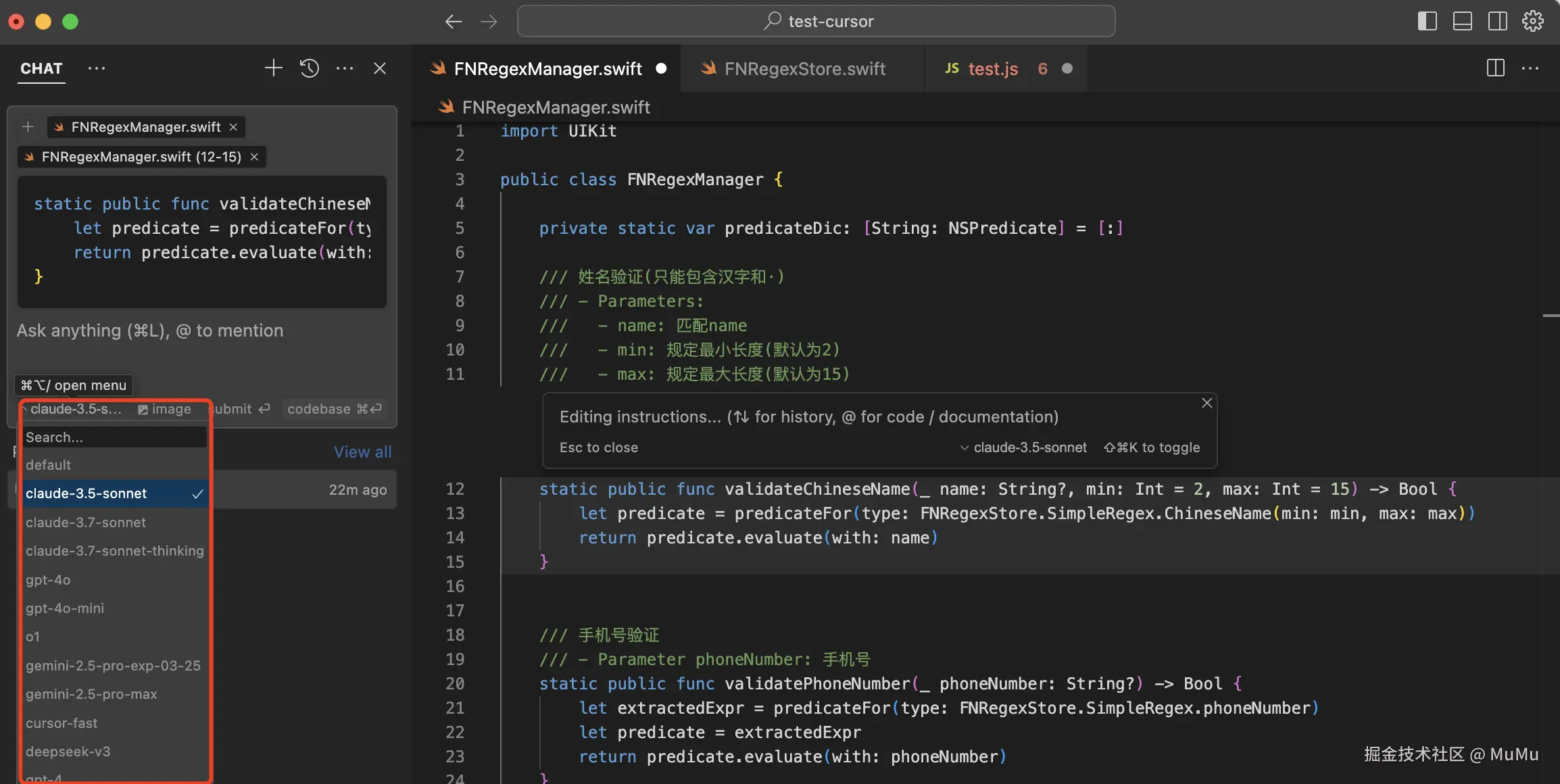The image size is (1560, 784).
Task: Open settings gear in title bar
Action: 1532,21
